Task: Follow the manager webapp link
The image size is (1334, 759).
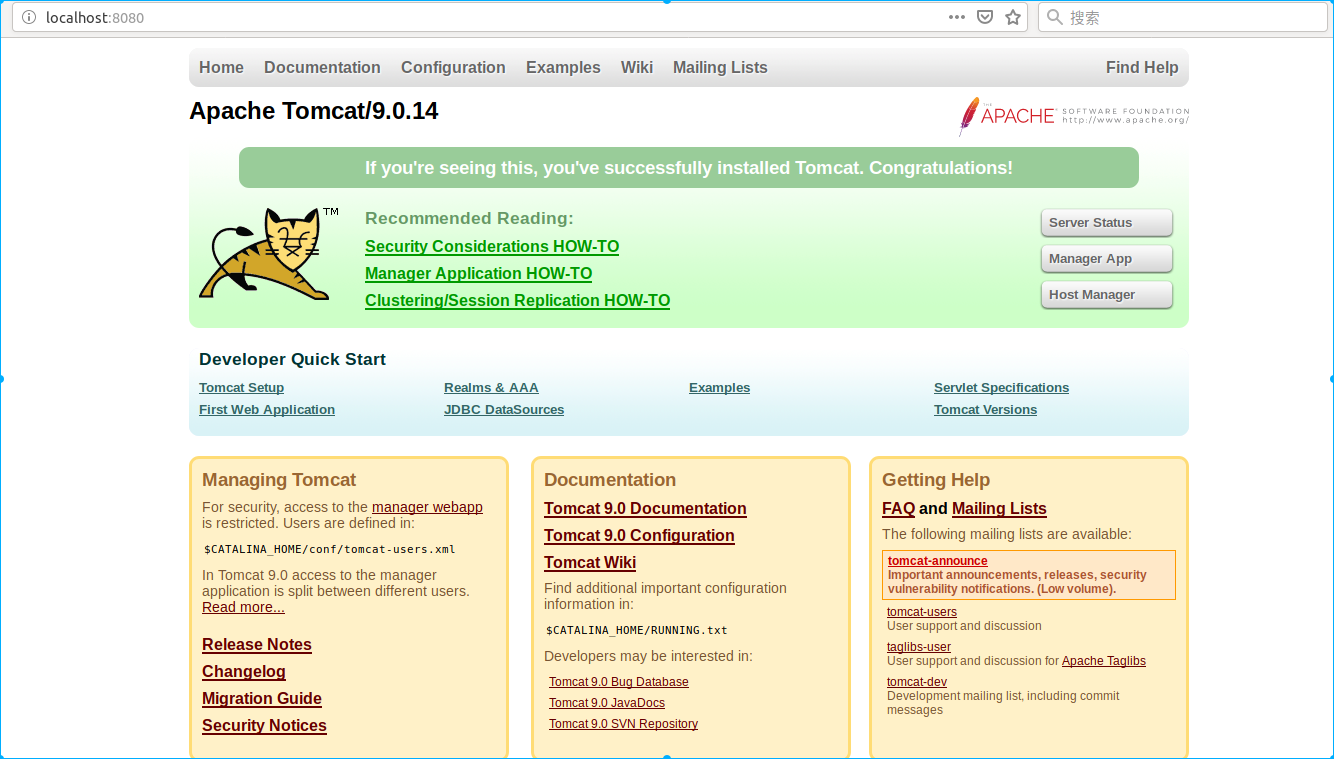Action: pos(427,507)
